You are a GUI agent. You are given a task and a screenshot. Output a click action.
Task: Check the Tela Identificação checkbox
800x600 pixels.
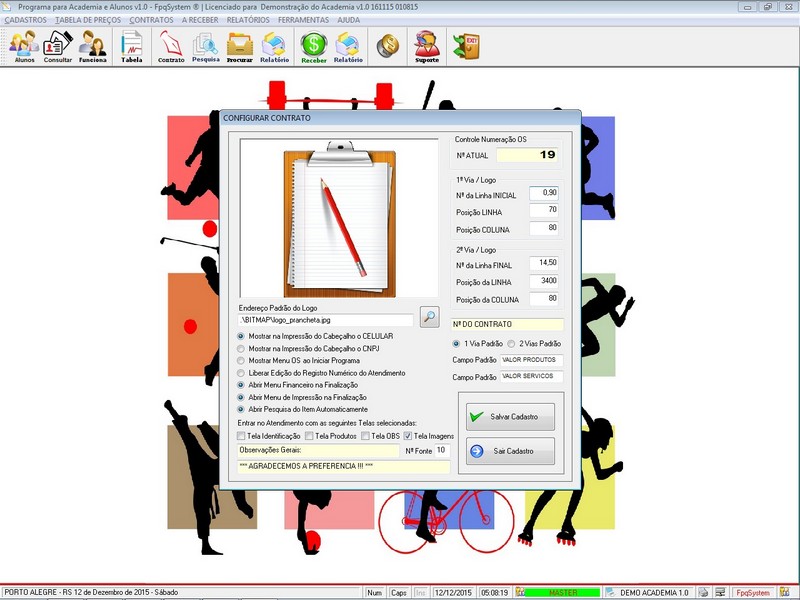point(241,436)
